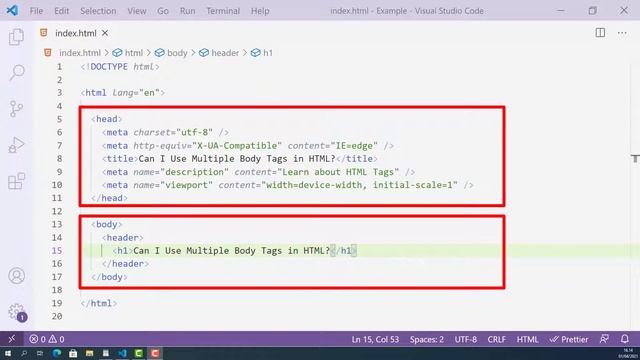Screen dimensions: 640x360
Task: Change end of line sequence CRLF
Action: pos(496,339)
